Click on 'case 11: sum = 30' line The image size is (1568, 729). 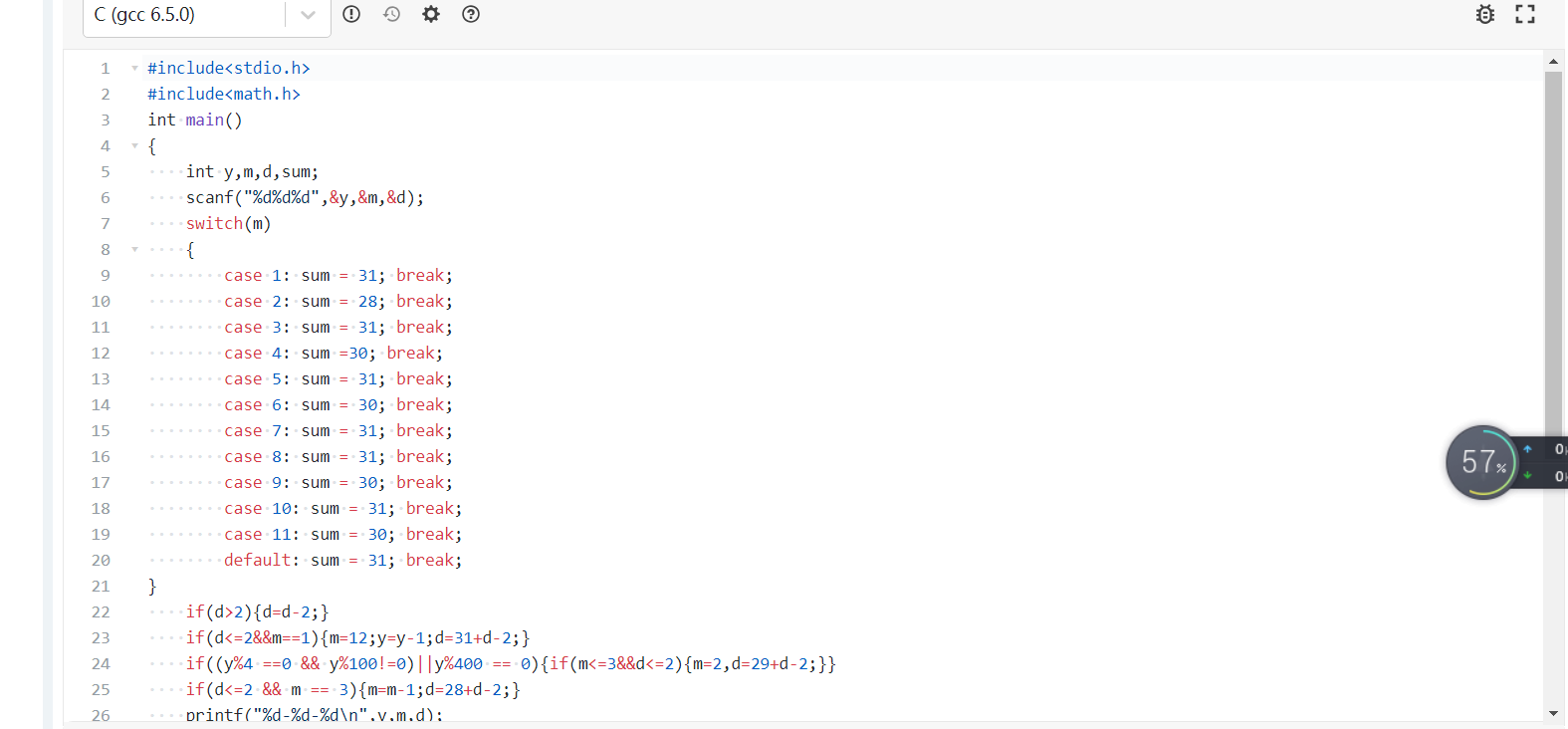pyautogui.click(x=343, y=534)
